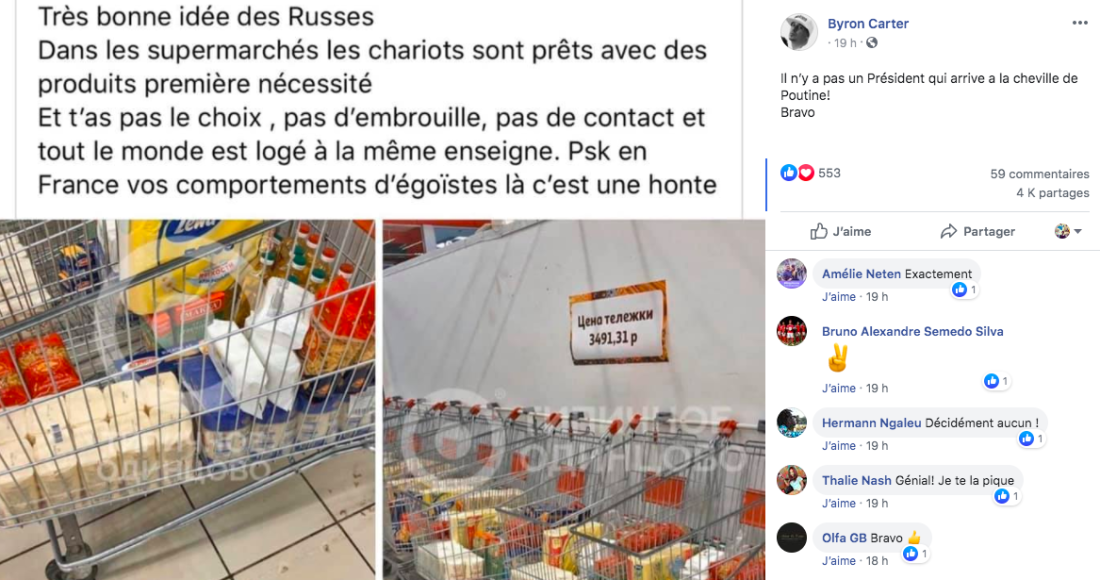1100x580 pixels.
Task: Open the comment-as profile selector dropdown
Action: click(1068, 231)
